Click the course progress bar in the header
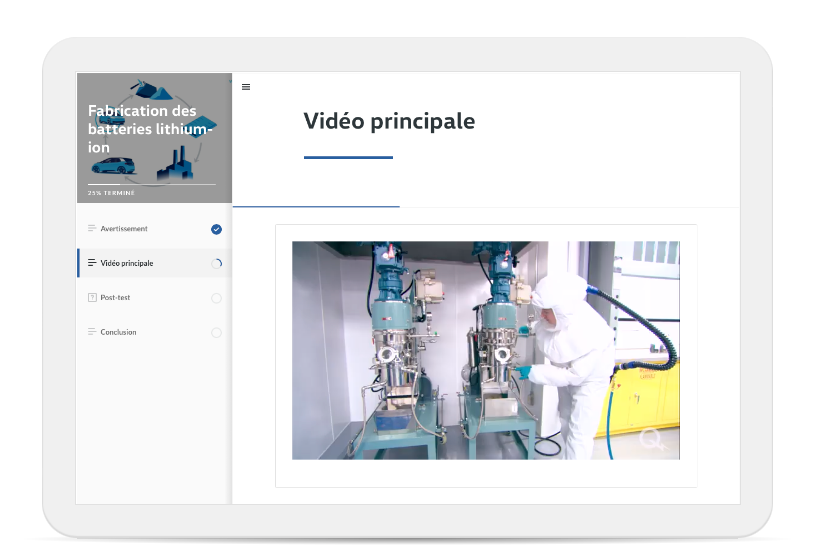 pos(152,184)
